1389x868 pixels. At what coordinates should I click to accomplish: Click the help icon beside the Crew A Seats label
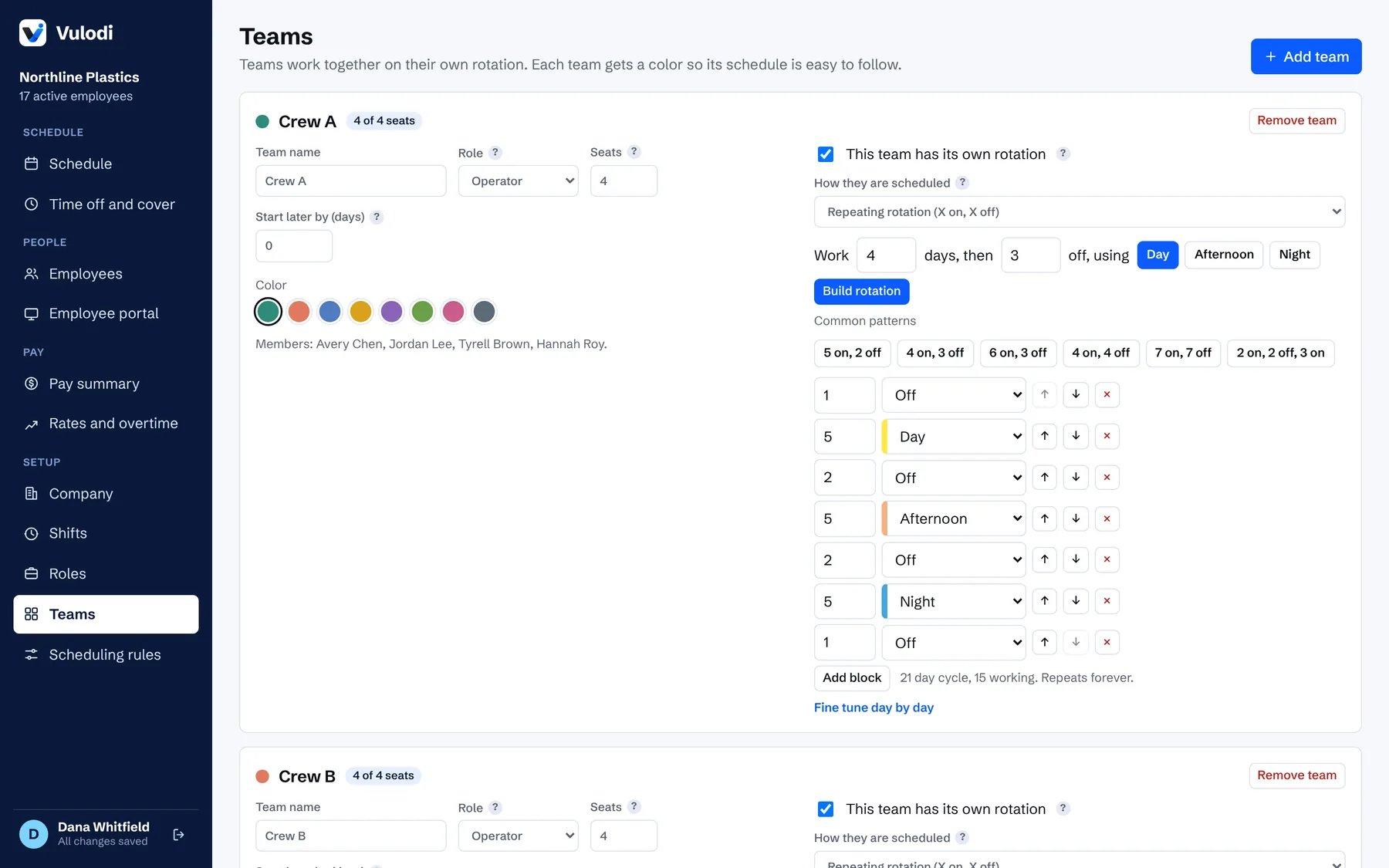point(634,152)
